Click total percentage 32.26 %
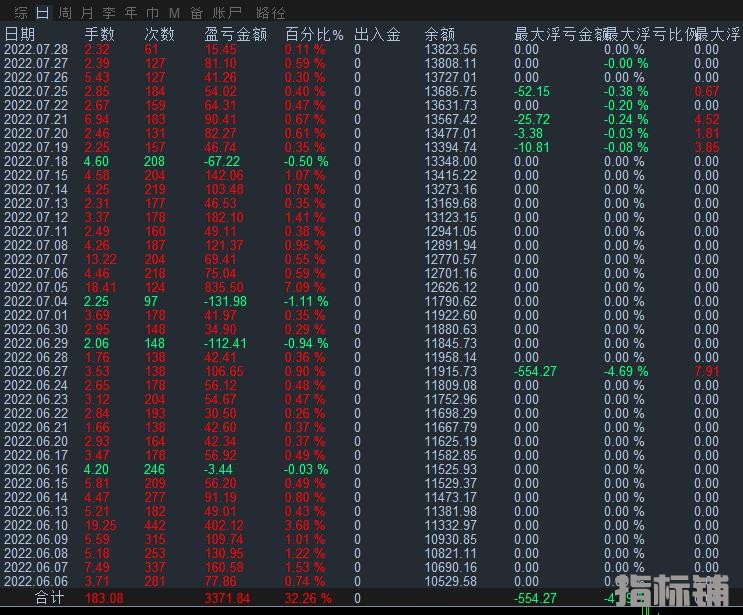This screenshot has height=615, width=743. click(x=308, y=598)
